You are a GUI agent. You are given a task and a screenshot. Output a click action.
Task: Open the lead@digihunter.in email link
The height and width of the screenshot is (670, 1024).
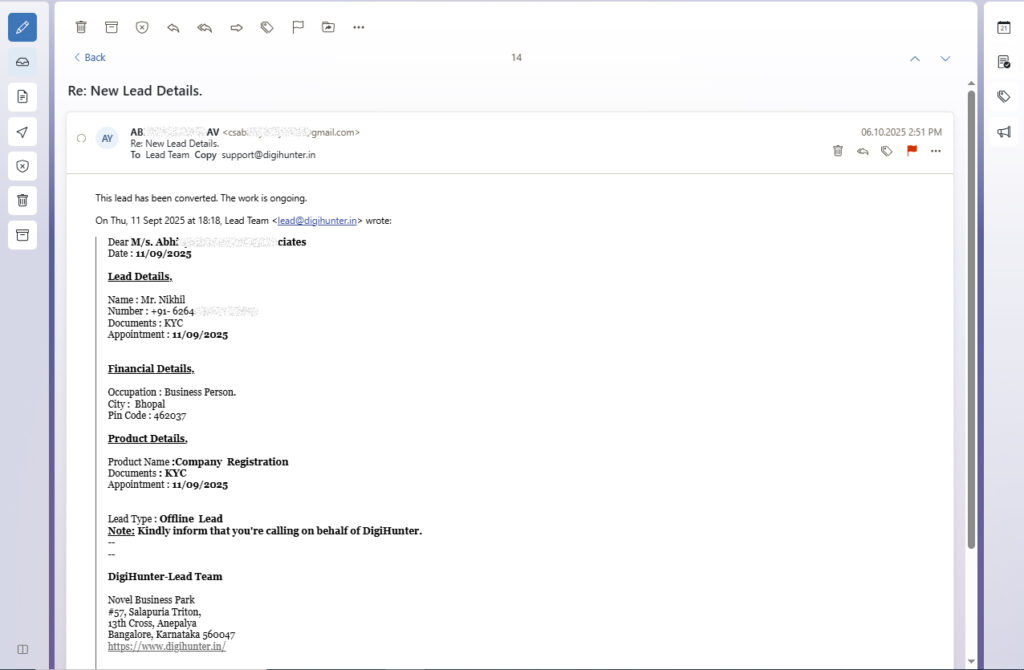[317, 220]
